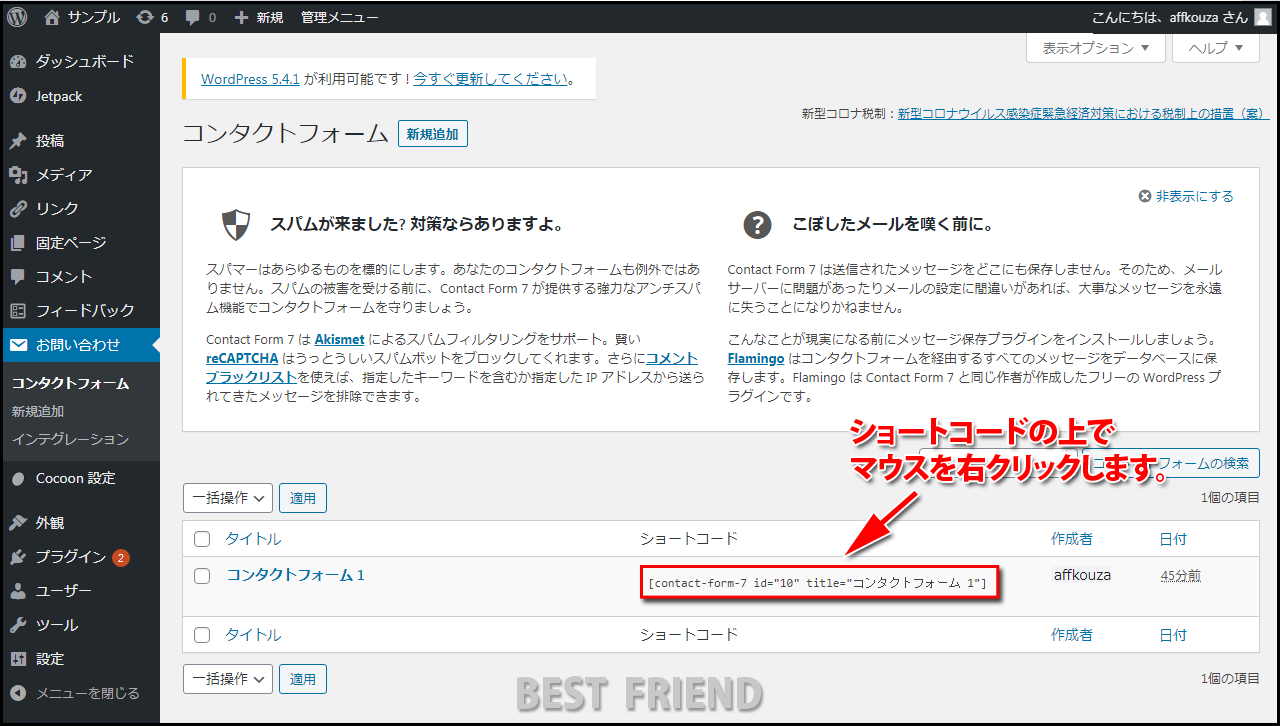Image resolution: width=1280 pixels, height=726 pixels.
Task: Click the ダッシュボード dashboard icon
Action: 18,62
